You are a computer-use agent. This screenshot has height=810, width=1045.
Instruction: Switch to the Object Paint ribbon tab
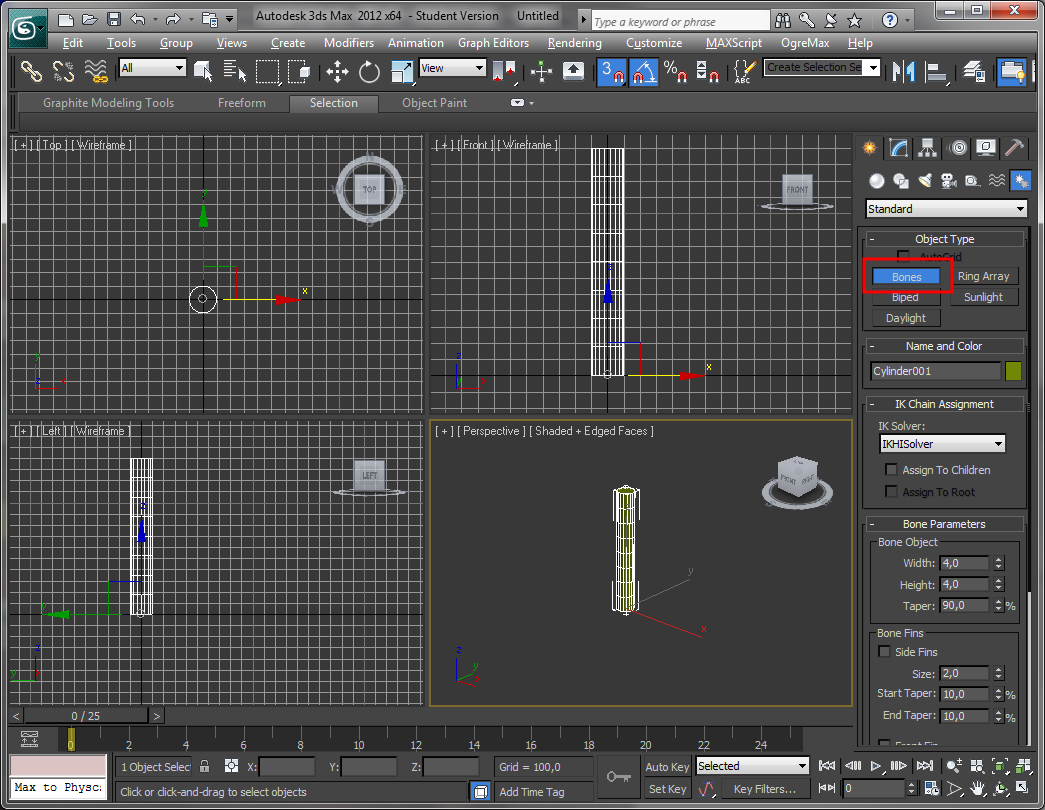(x=433, y=102)
